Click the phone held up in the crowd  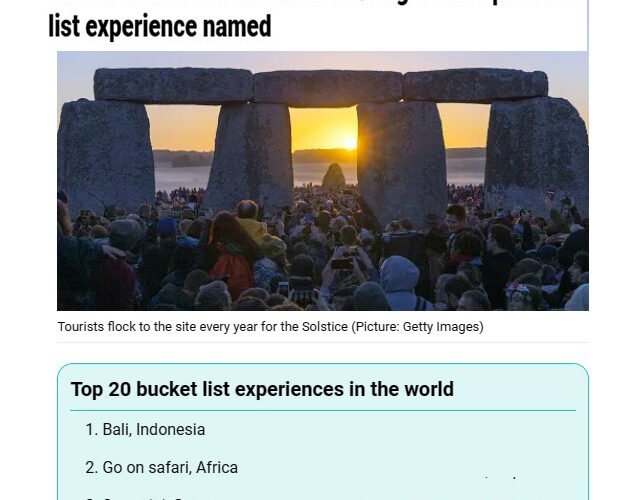(x=342, y=264)
